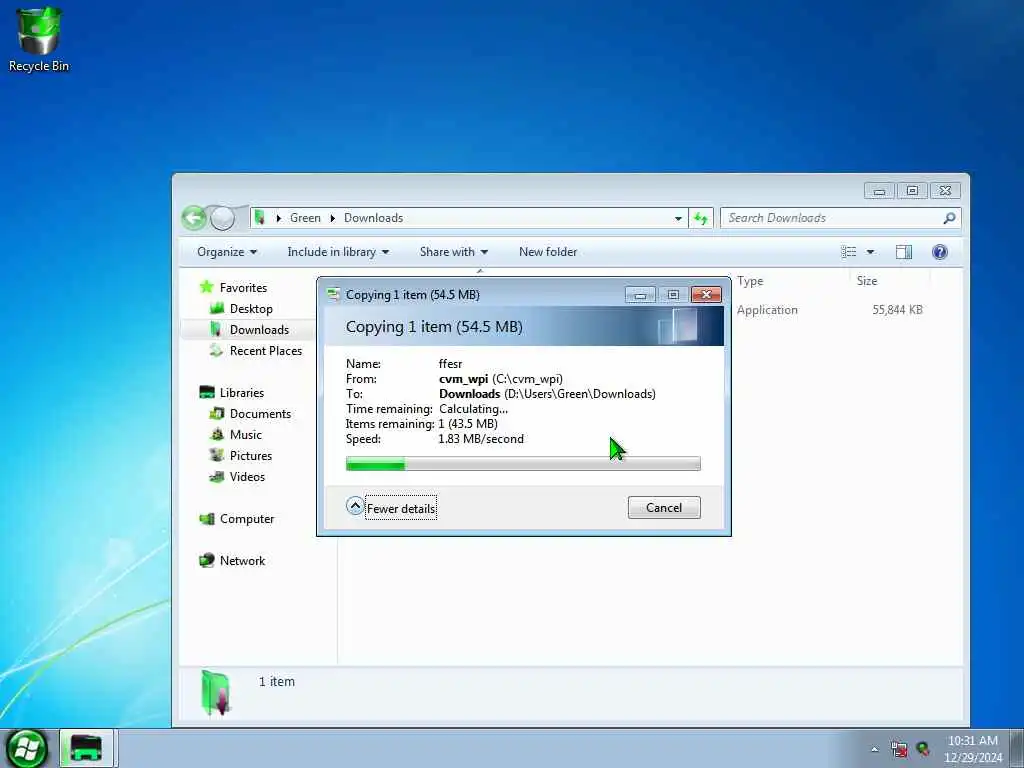Click the Explorer back arrow button
This screenshot has width=1024, height=768.
click(194, 218)
